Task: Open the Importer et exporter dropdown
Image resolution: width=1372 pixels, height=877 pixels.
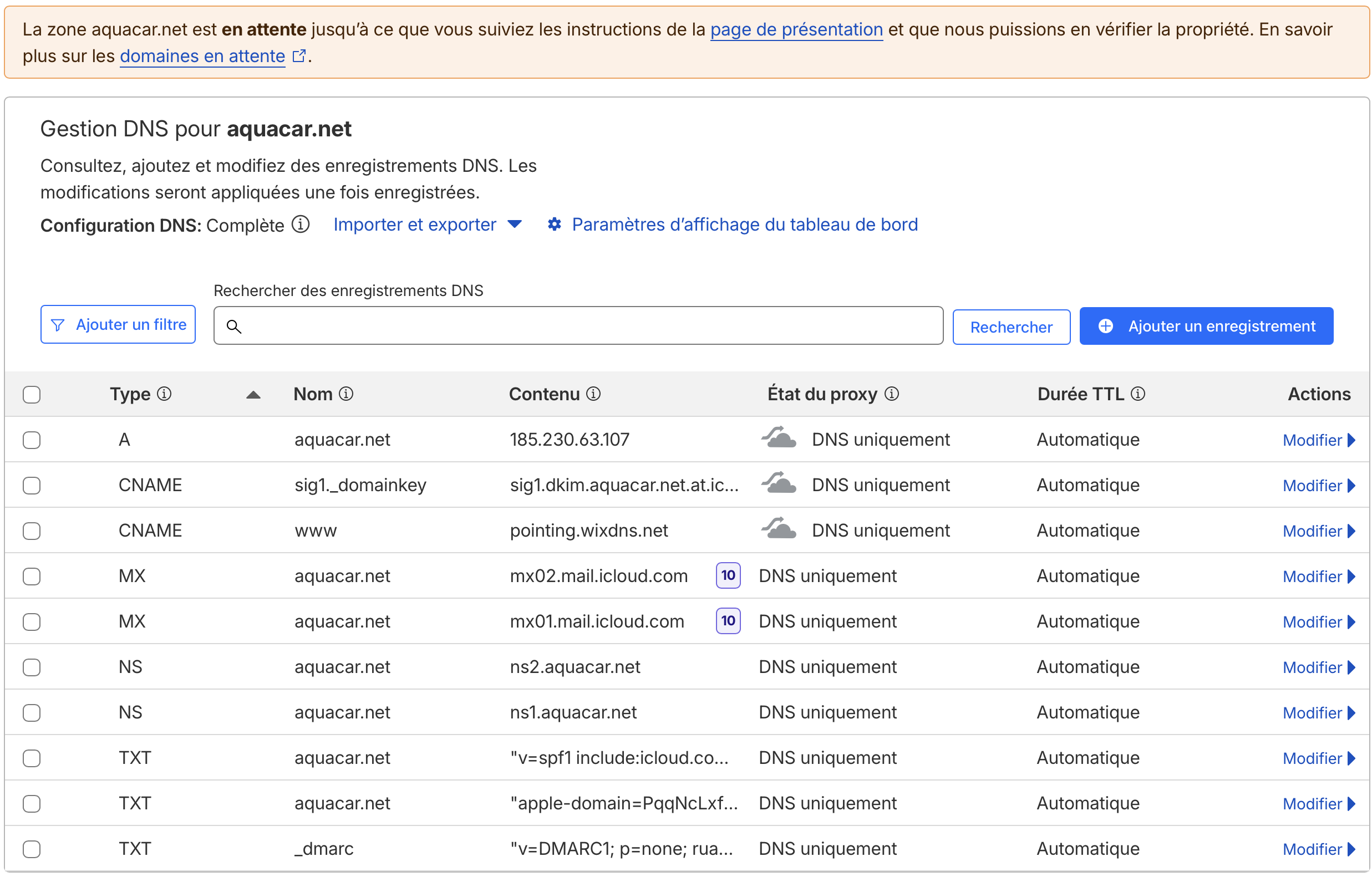Action: [x=428, y=225]
